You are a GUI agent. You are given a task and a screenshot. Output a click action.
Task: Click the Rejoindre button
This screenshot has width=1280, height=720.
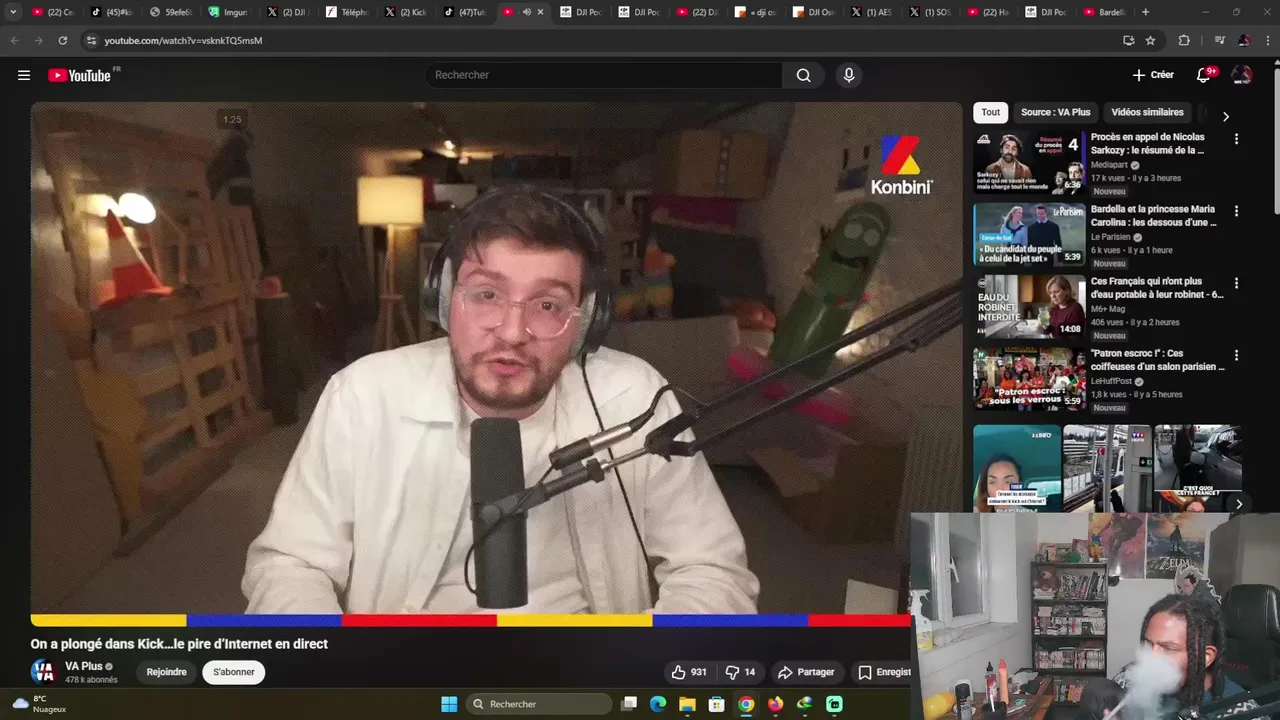click(166, 672)
